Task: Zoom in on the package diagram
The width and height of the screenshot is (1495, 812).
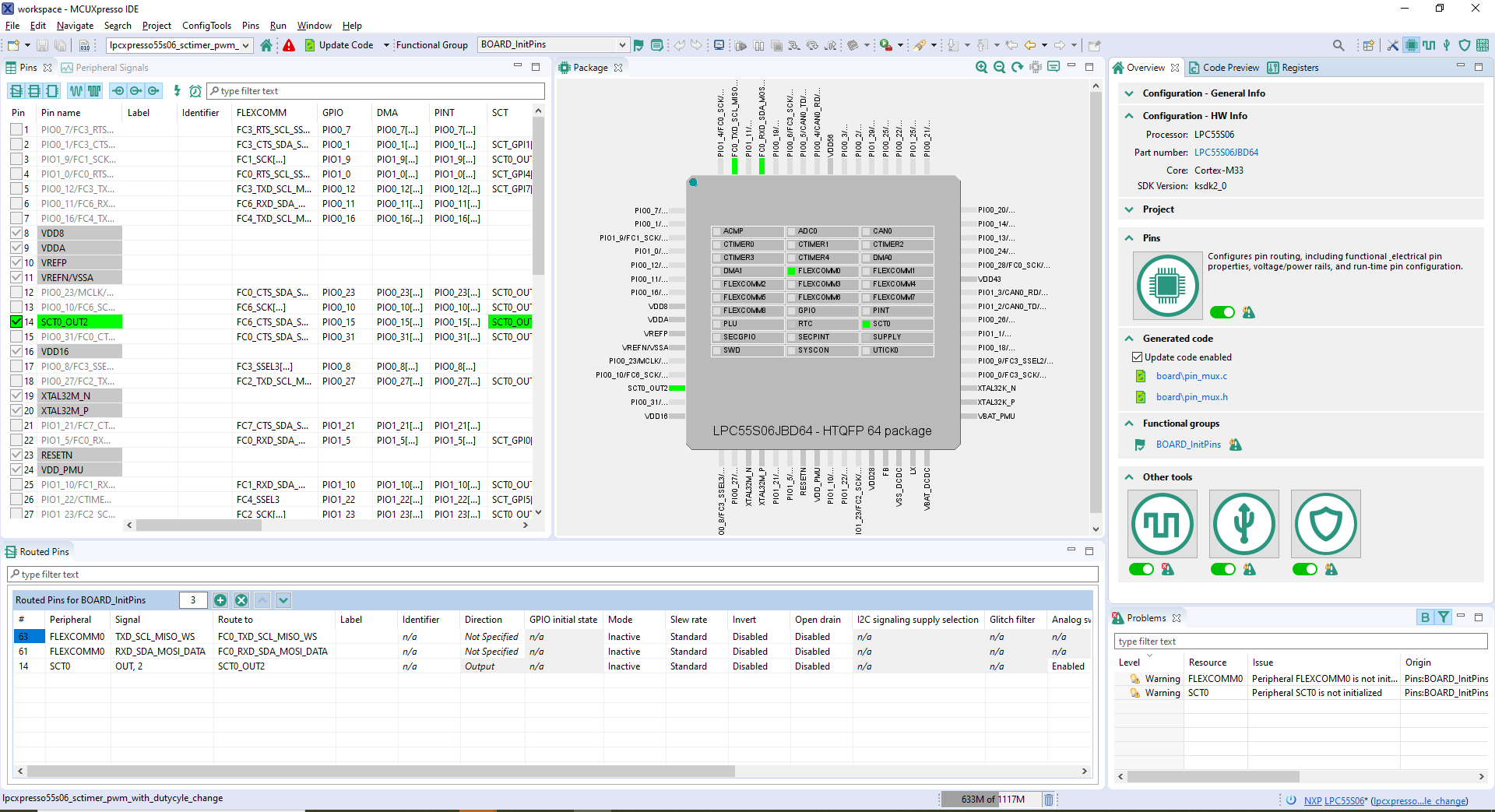Action: coord(982,67)
